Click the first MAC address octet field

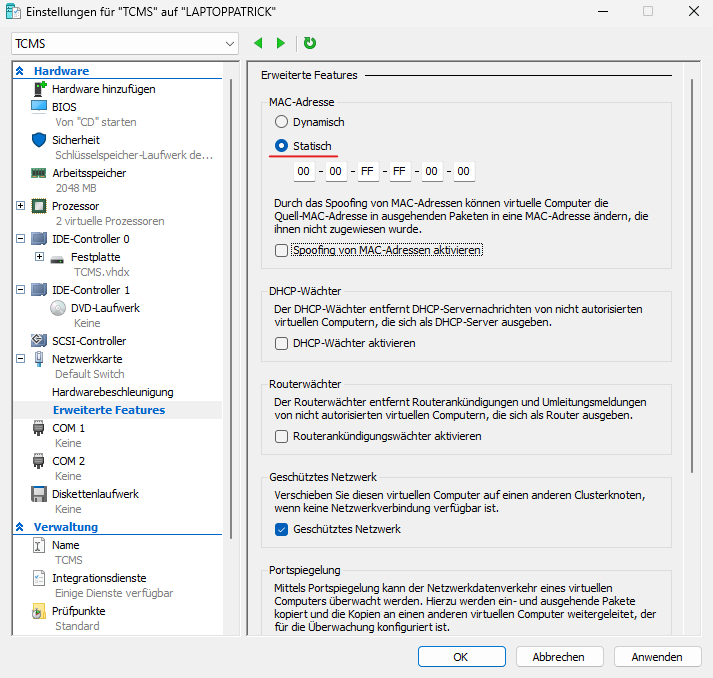(x=303, y=171)
